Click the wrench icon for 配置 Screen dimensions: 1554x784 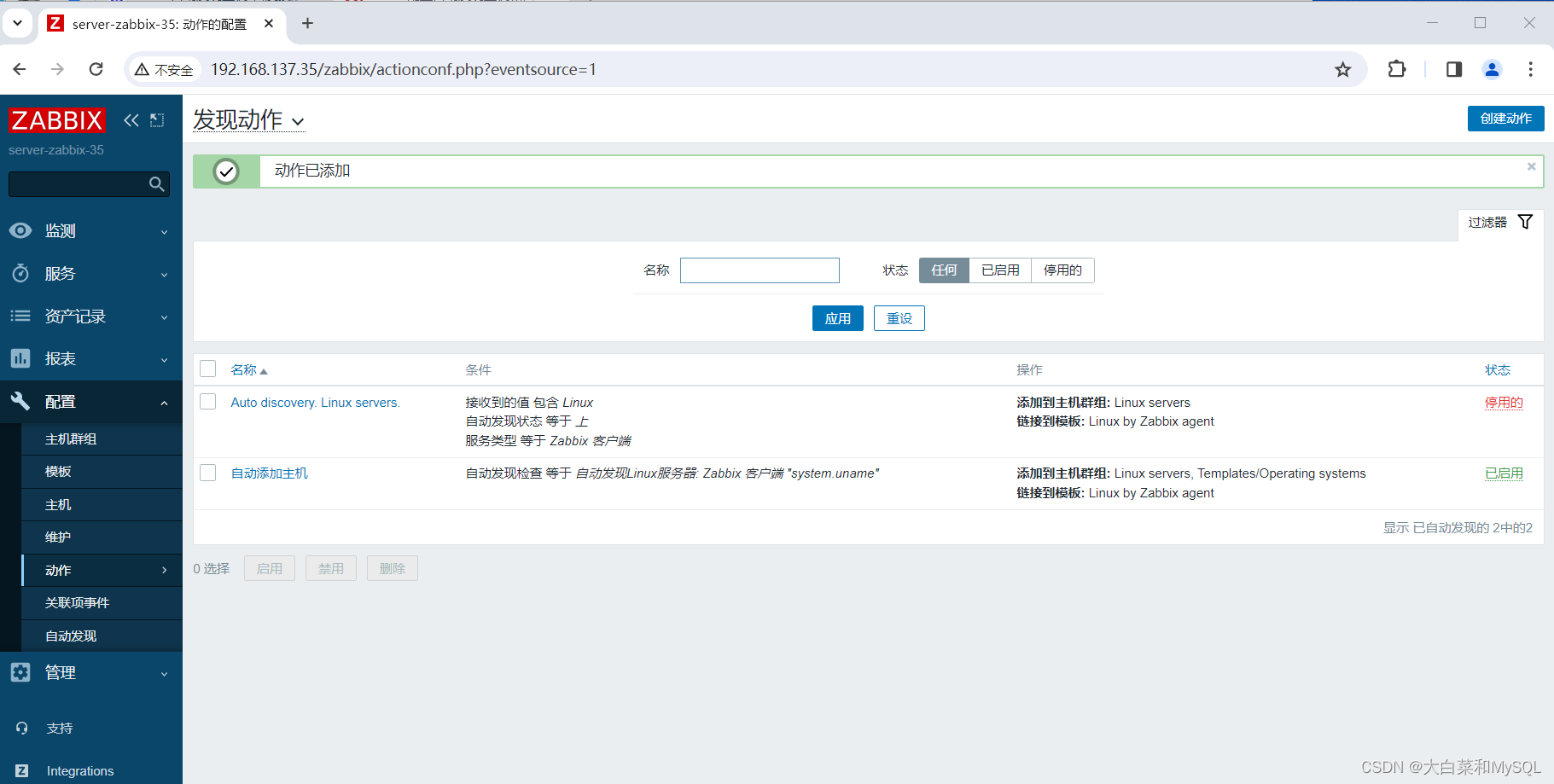click(20, 401)
